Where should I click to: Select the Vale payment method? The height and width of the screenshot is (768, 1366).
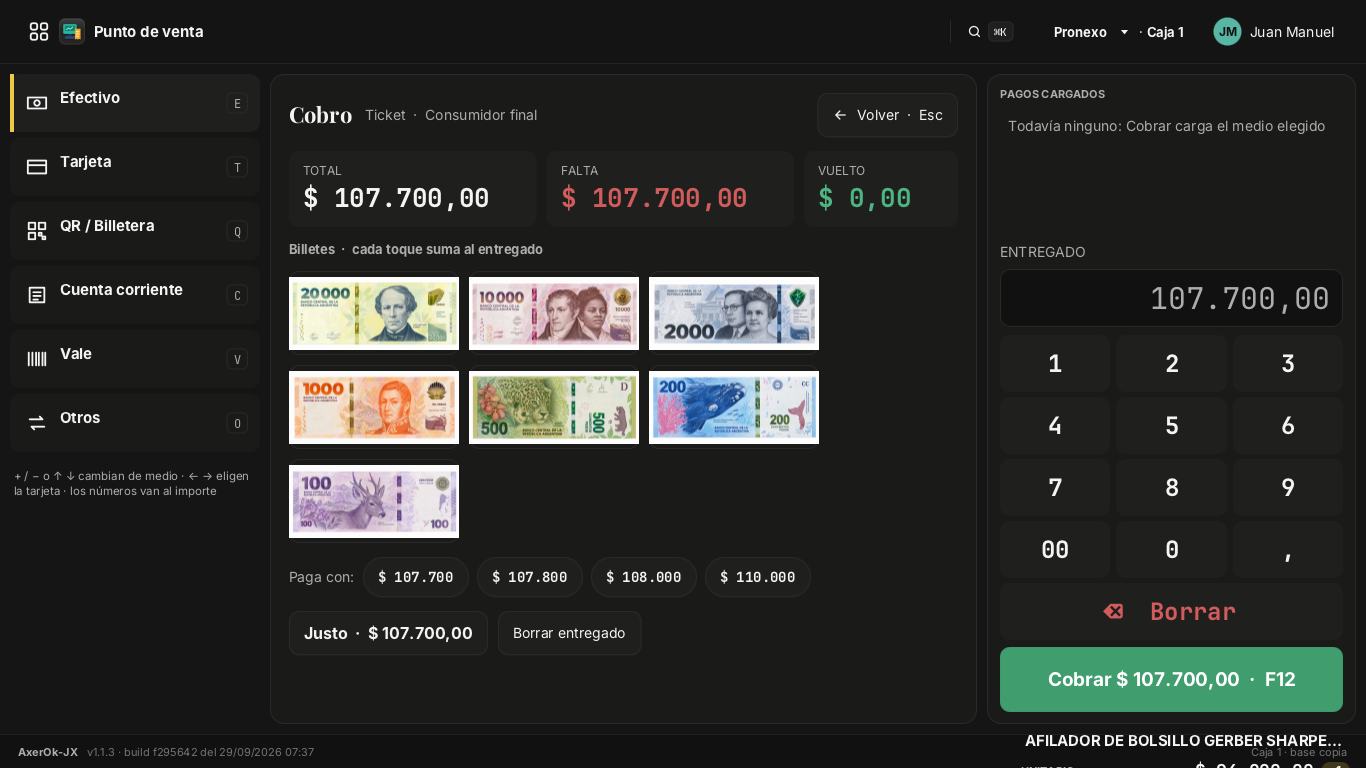click(x=135, y=359)
